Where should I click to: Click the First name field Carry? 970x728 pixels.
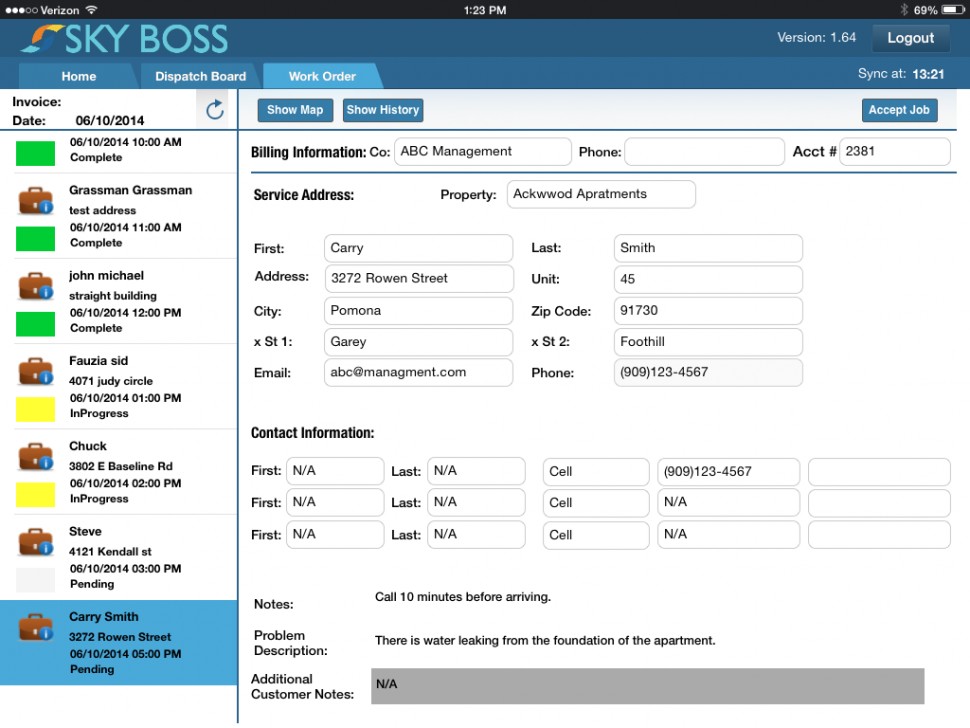click(x=419, y=248)
